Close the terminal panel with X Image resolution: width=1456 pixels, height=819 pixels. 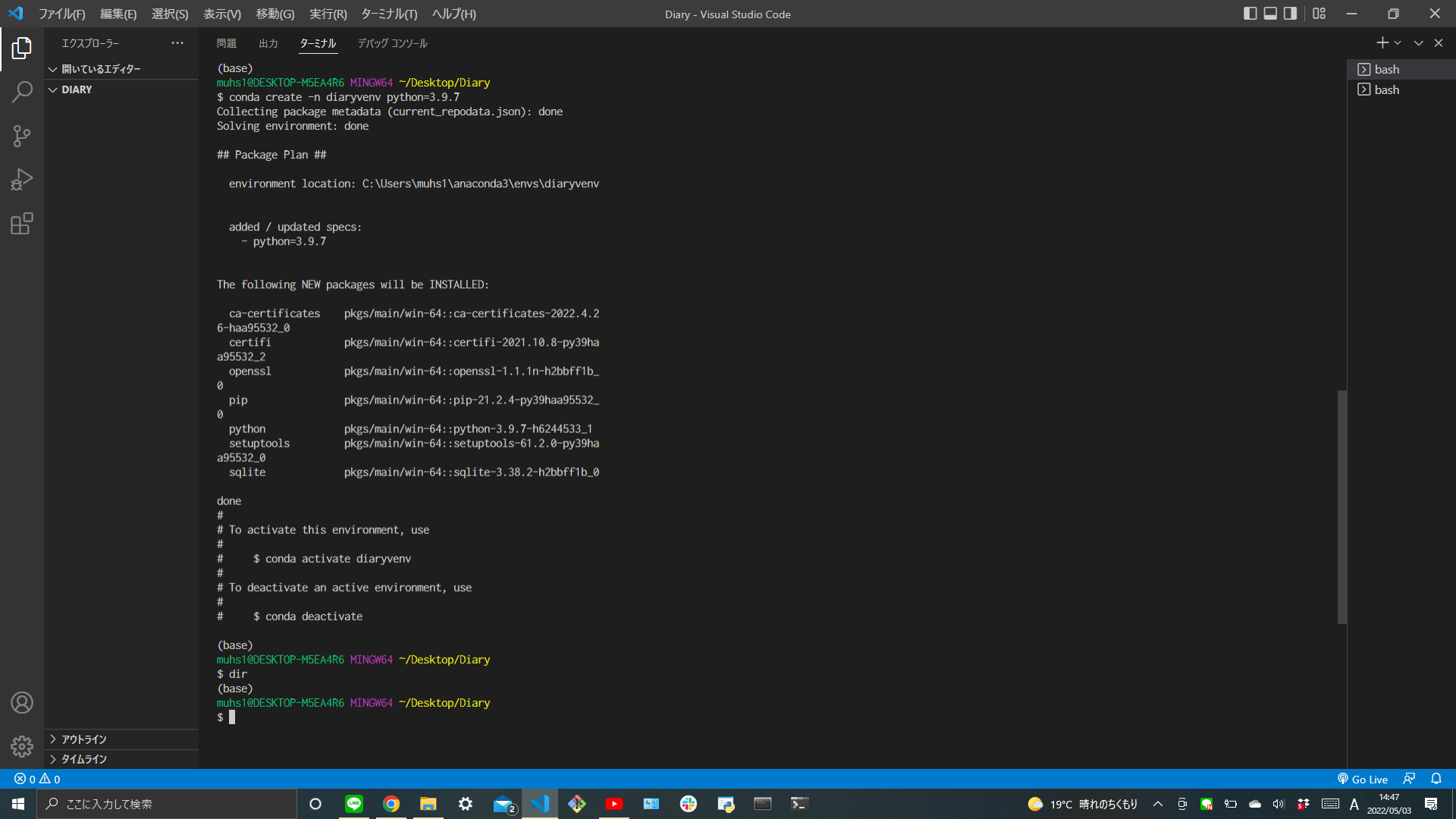click(x=1439, y=43)
